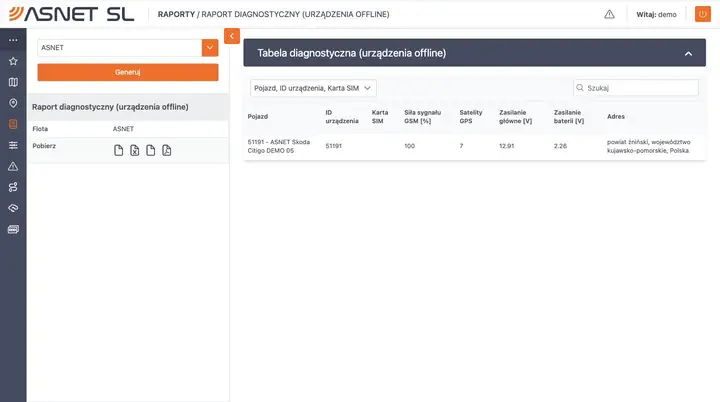Download via plain file icon left of Excel
Viewport: 720px width, 402px height.
click(118, 150)
